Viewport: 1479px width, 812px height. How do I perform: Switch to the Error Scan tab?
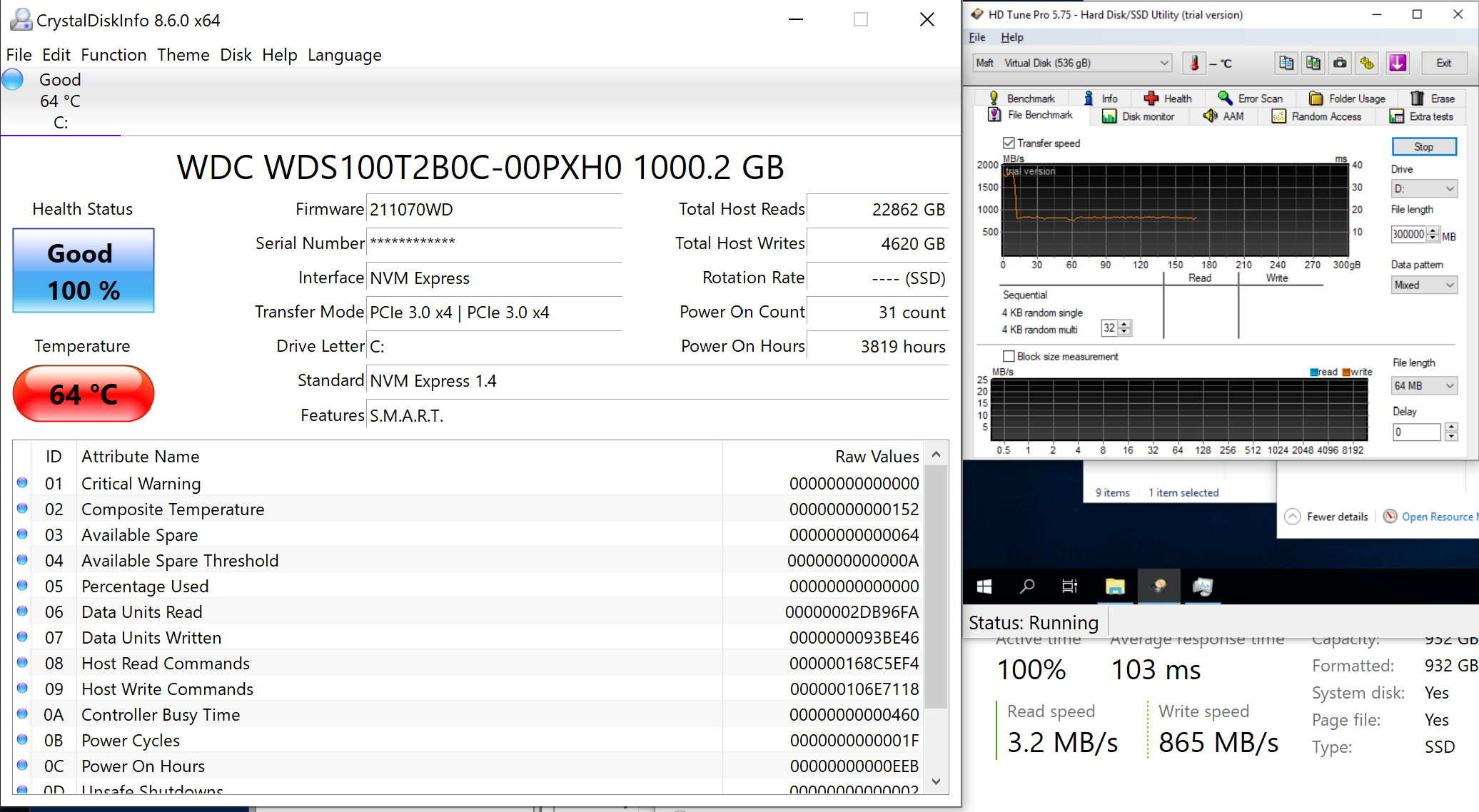(1250, 98)
